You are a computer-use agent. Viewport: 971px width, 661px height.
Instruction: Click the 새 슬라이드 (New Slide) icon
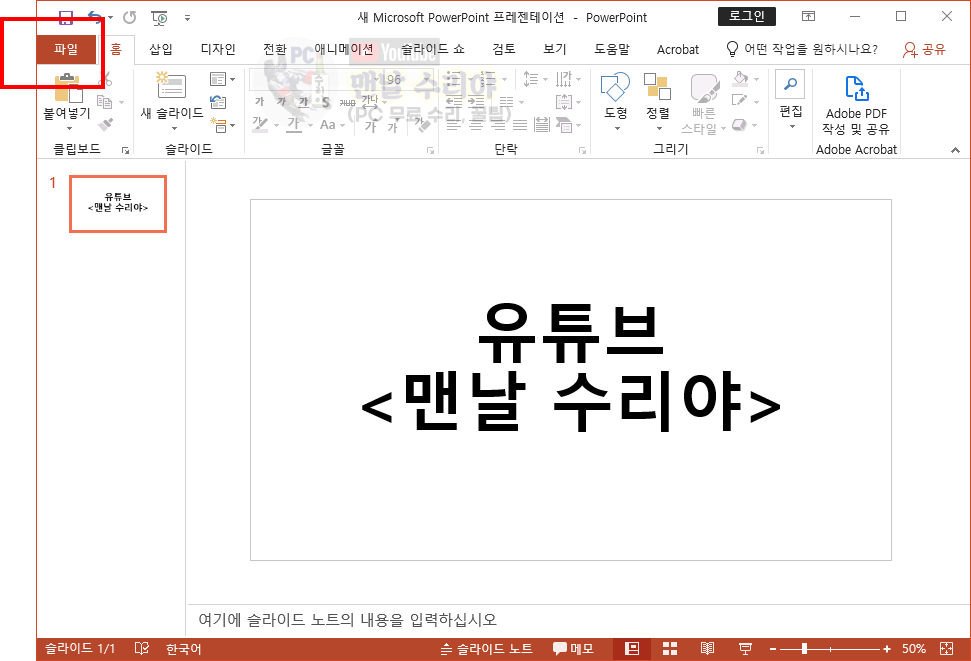pos(171,86)
